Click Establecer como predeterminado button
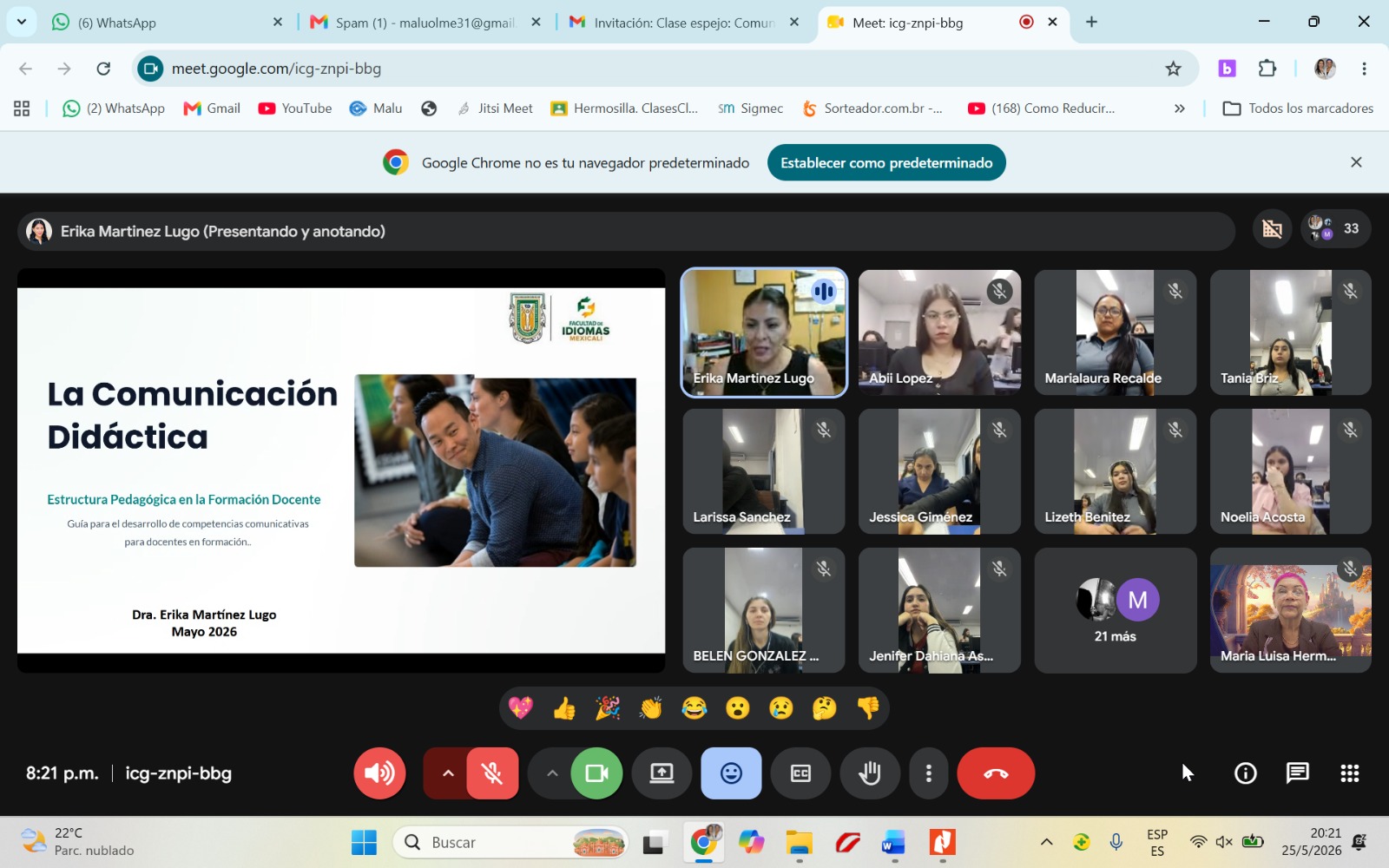The width and height of the screenshot is (1389, 868). 886,162
